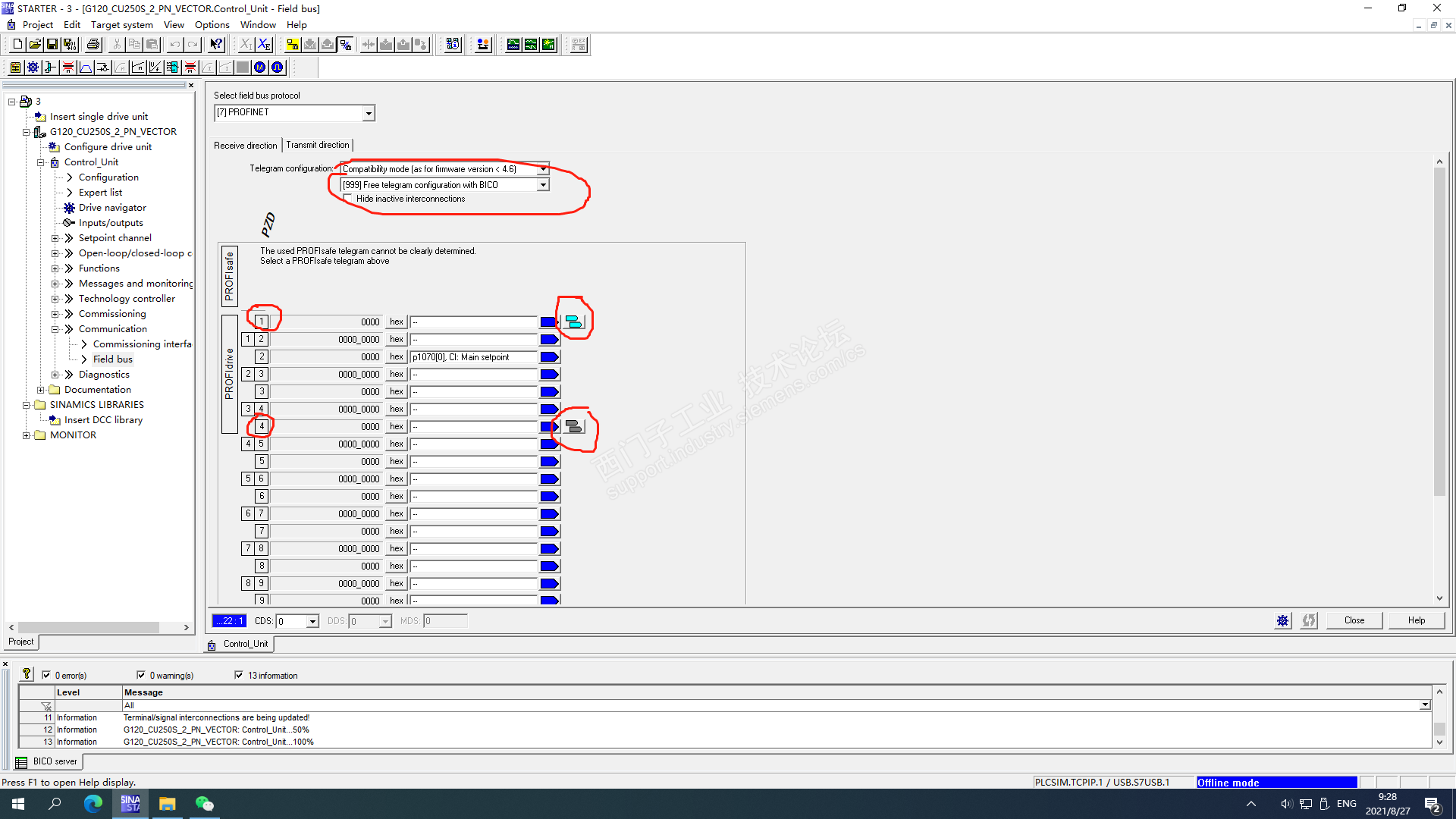The height and width of the screenshot is (819, 1456).
Task: Click the blue motor 'M' toolbar icon
Action: [x=260, y=67]
